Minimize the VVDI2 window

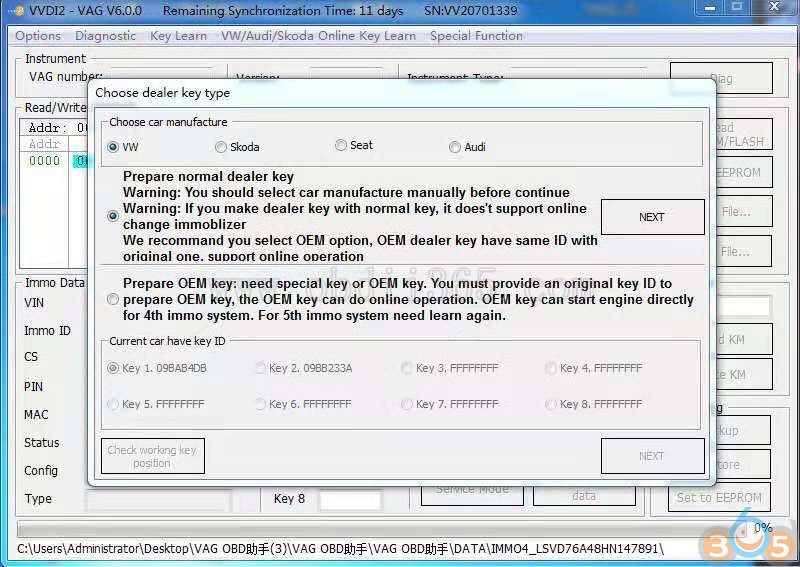pyautogui.click(x=710, y=7)
